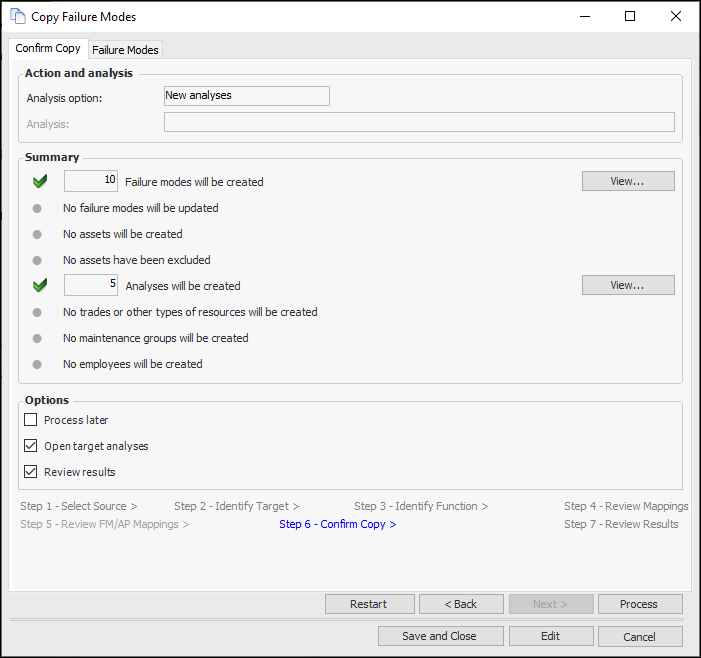
Task: Enable the Process later checkbox
Action: coord(31,420)
